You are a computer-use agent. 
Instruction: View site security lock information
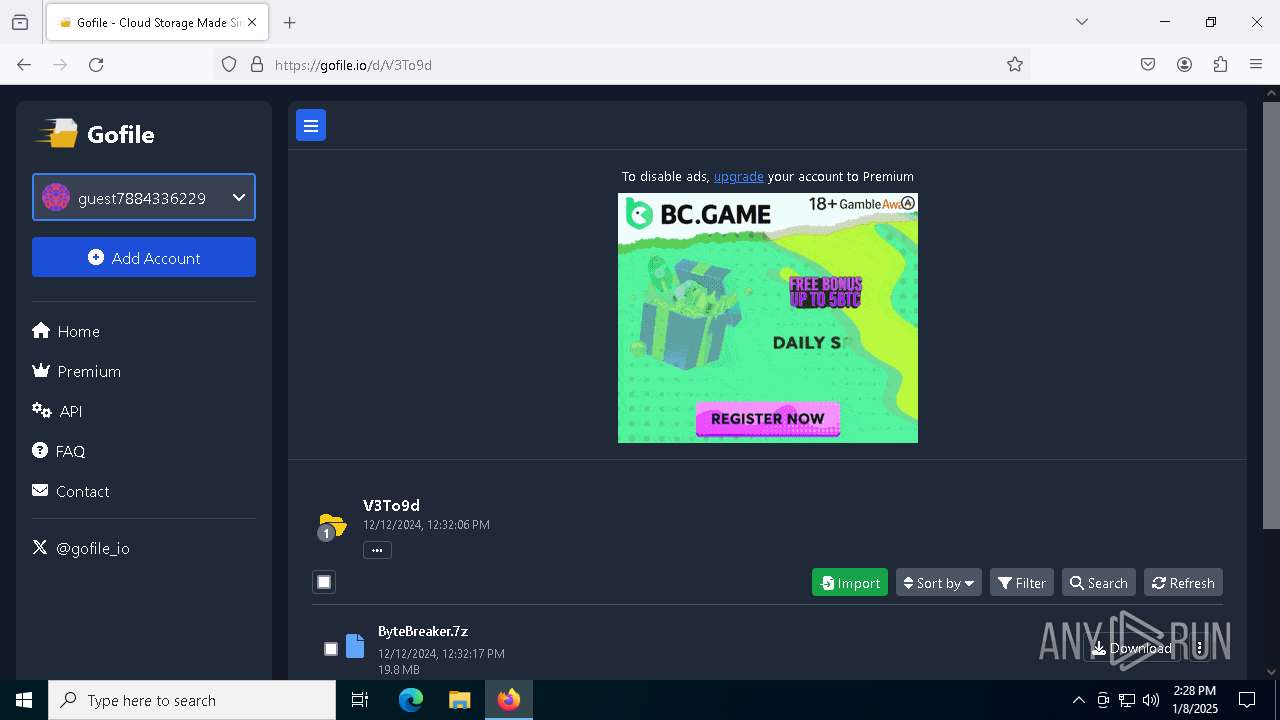[257, 64]
